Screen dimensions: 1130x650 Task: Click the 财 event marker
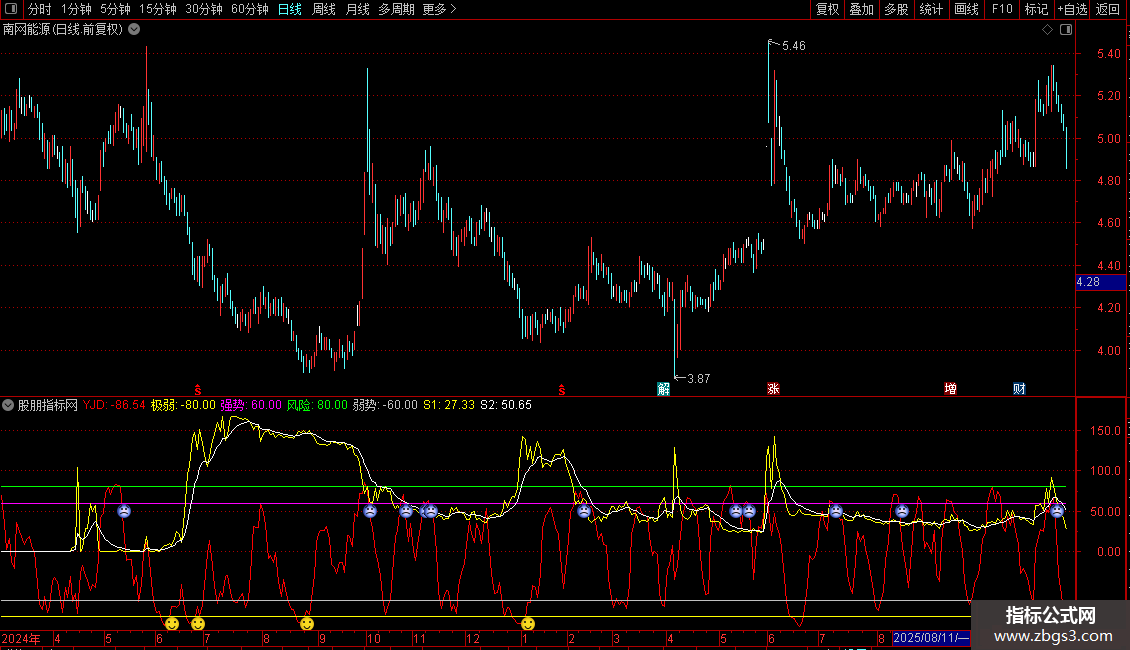click(1019, 389)
